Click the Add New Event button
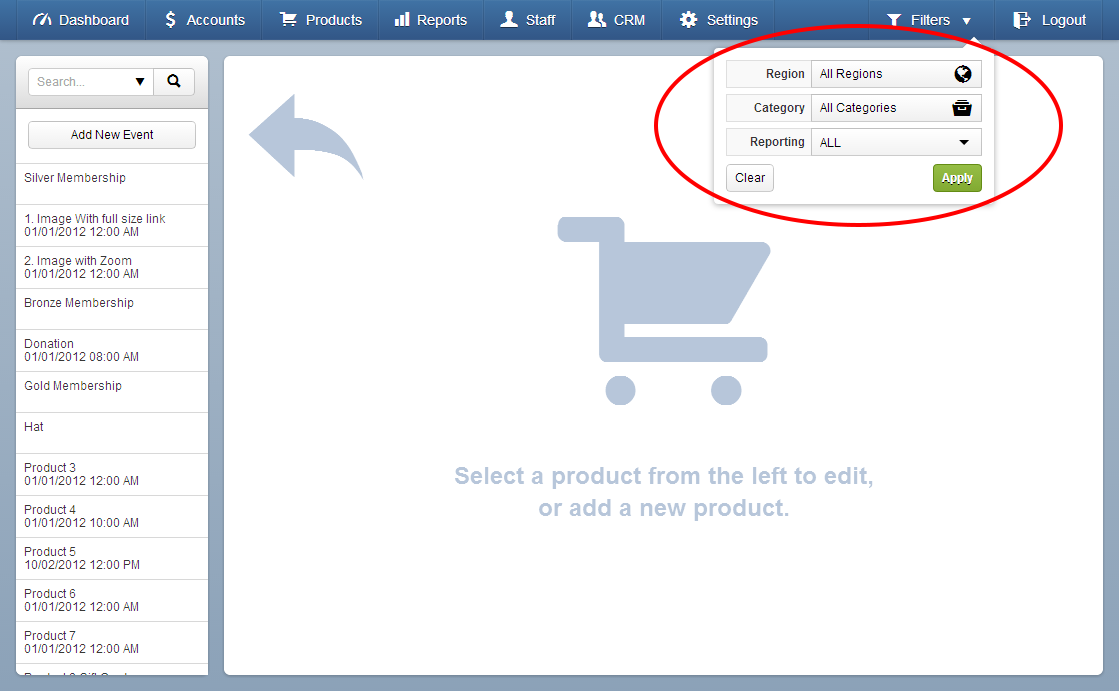The width and height of the screenshot is (1119, 691). (111, 134)
